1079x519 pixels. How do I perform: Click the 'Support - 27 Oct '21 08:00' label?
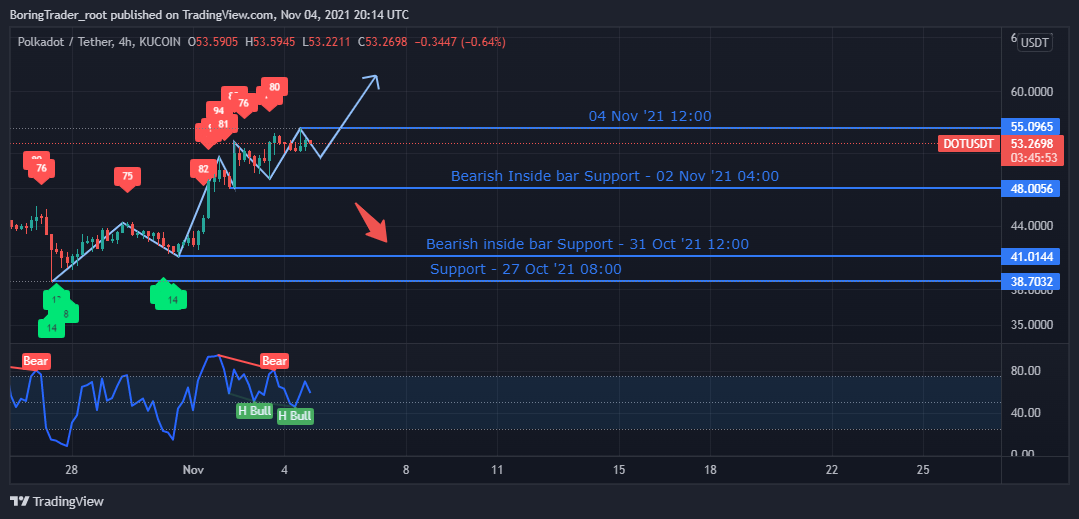point(526,269)
